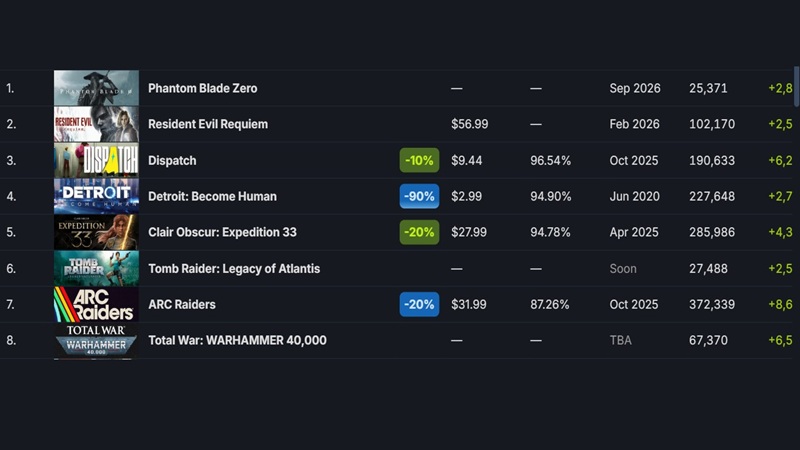Image resolution: width=800 pixels, height=450 pixels.
Task: Click the ARC Raiders logo thumbnail
Action: click(x=96, y=304)
